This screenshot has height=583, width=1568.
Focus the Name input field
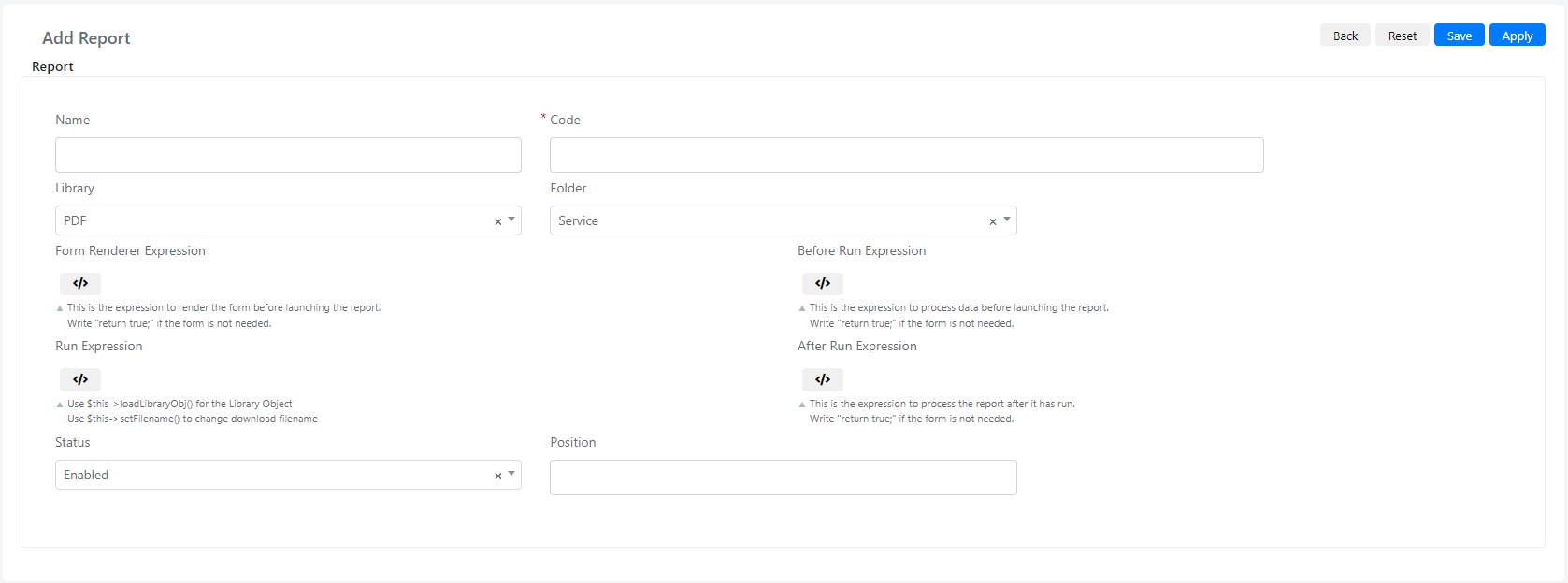(288, 155)
